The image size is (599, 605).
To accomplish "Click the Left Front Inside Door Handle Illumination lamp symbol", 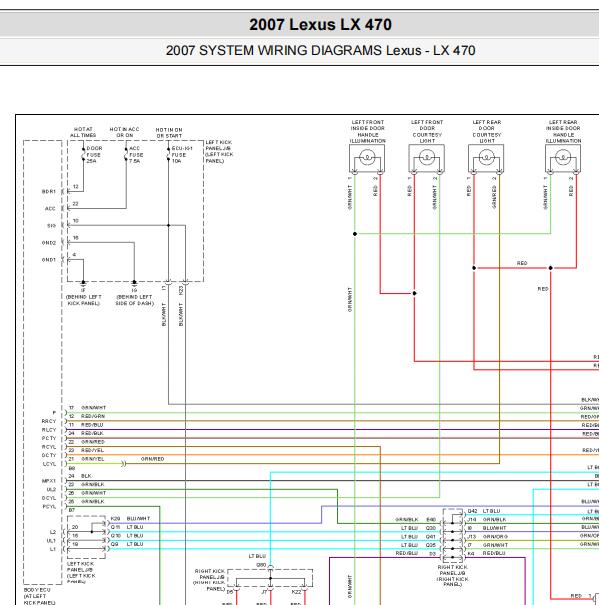I will (x=367, y=158).
